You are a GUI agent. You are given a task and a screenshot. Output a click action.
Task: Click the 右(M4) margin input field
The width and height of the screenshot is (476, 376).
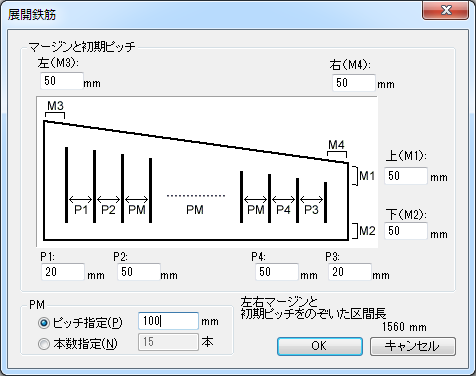coord(354,83)
